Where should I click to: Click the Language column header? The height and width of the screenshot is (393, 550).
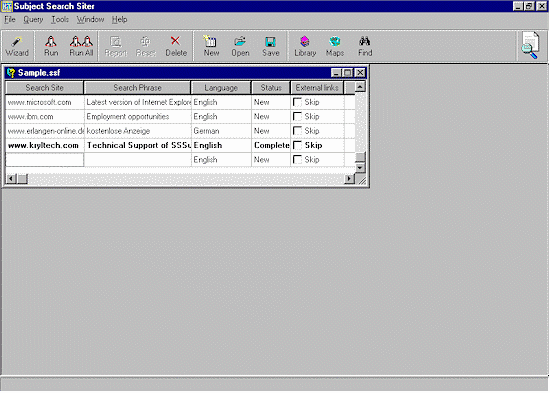click(221, 88)
